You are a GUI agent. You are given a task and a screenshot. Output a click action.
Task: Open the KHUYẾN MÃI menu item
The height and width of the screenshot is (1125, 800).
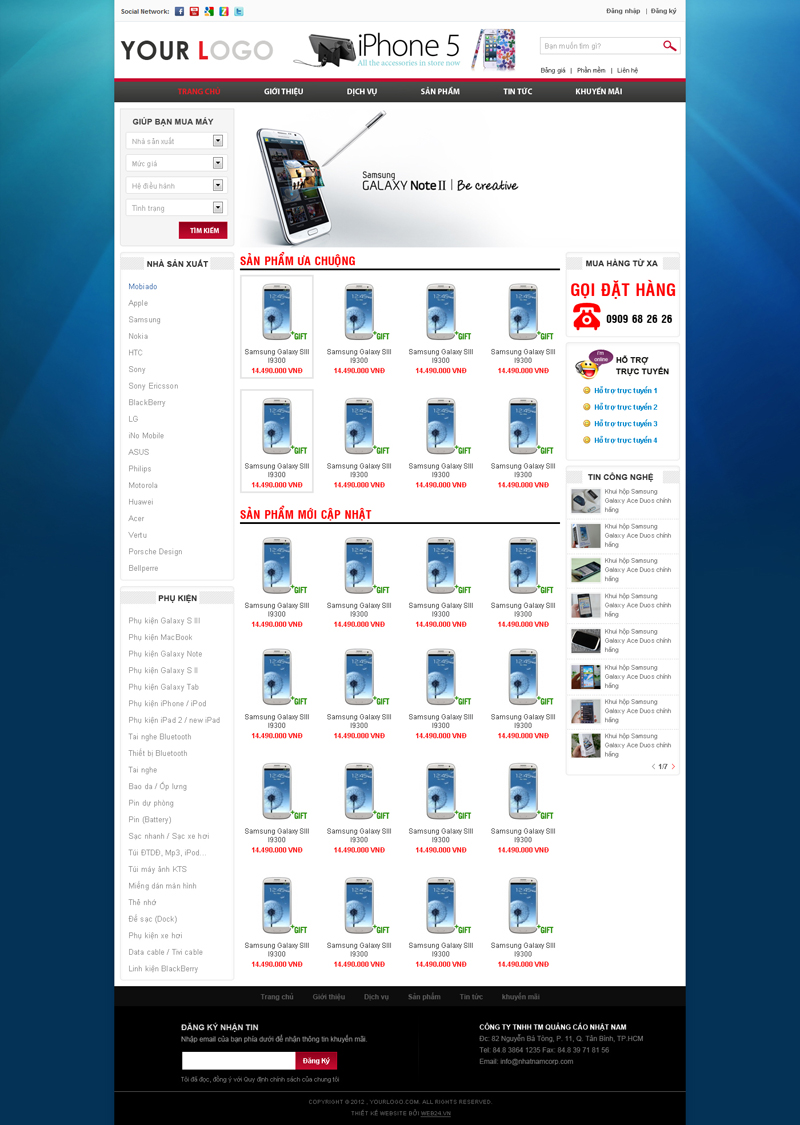(x=598, y=91)
